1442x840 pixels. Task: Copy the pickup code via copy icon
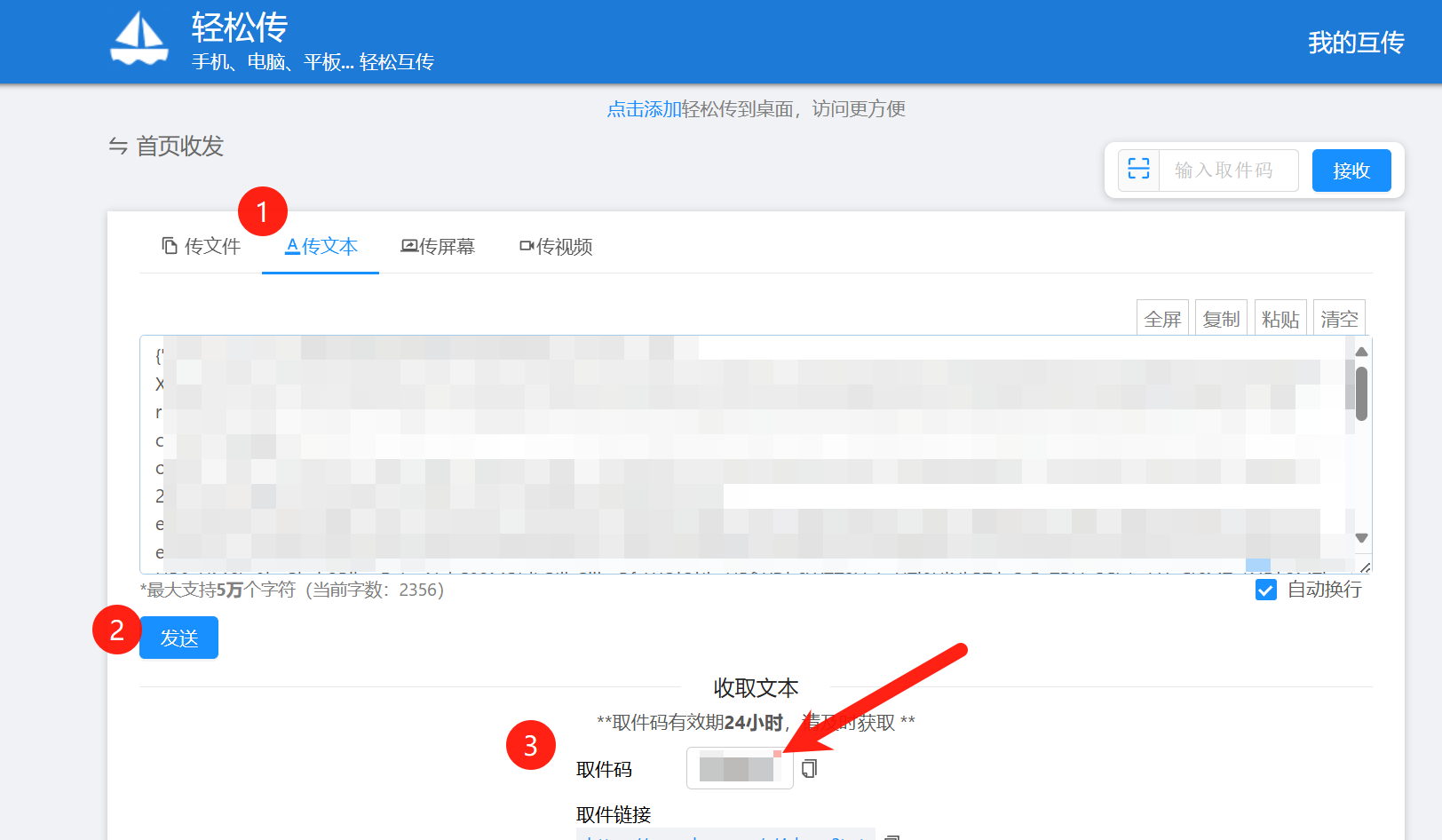(x=809, y=769)
